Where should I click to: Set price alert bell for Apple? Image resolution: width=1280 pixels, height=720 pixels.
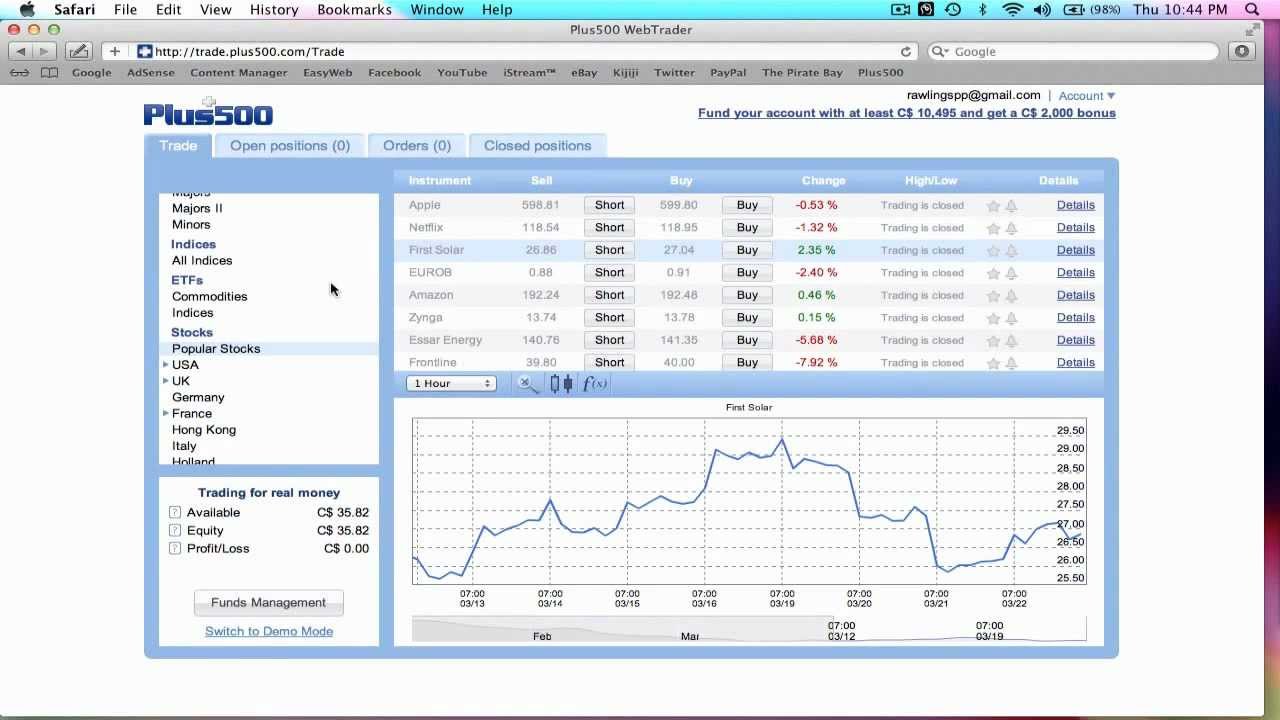pos(1011,206)
